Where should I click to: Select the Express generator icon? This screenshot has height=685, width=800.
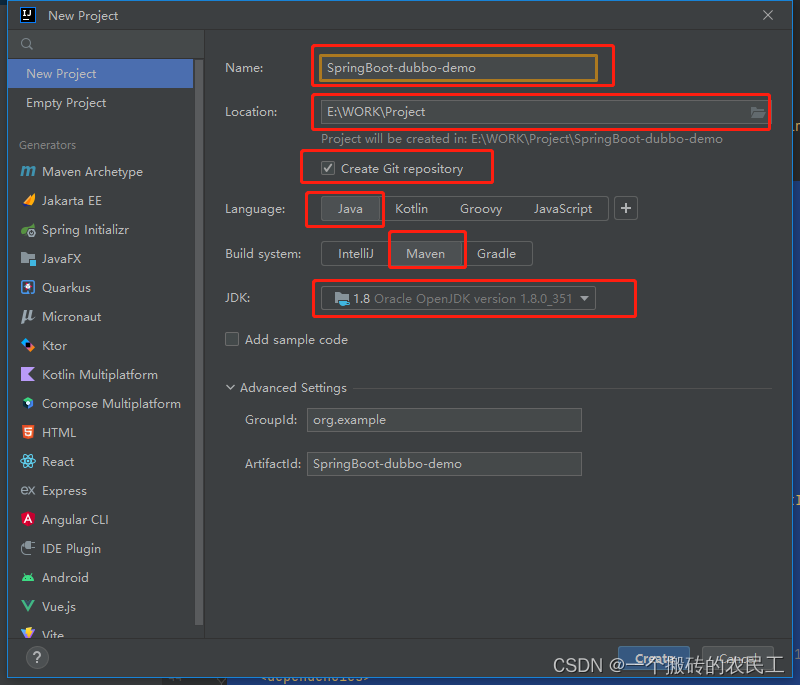pos(28,490)
